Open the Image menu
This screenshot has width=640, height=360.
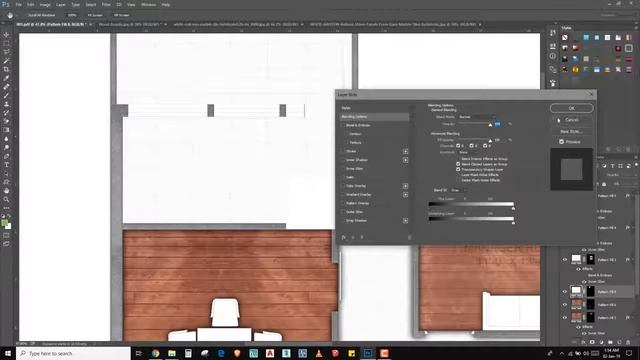point(45,4)
